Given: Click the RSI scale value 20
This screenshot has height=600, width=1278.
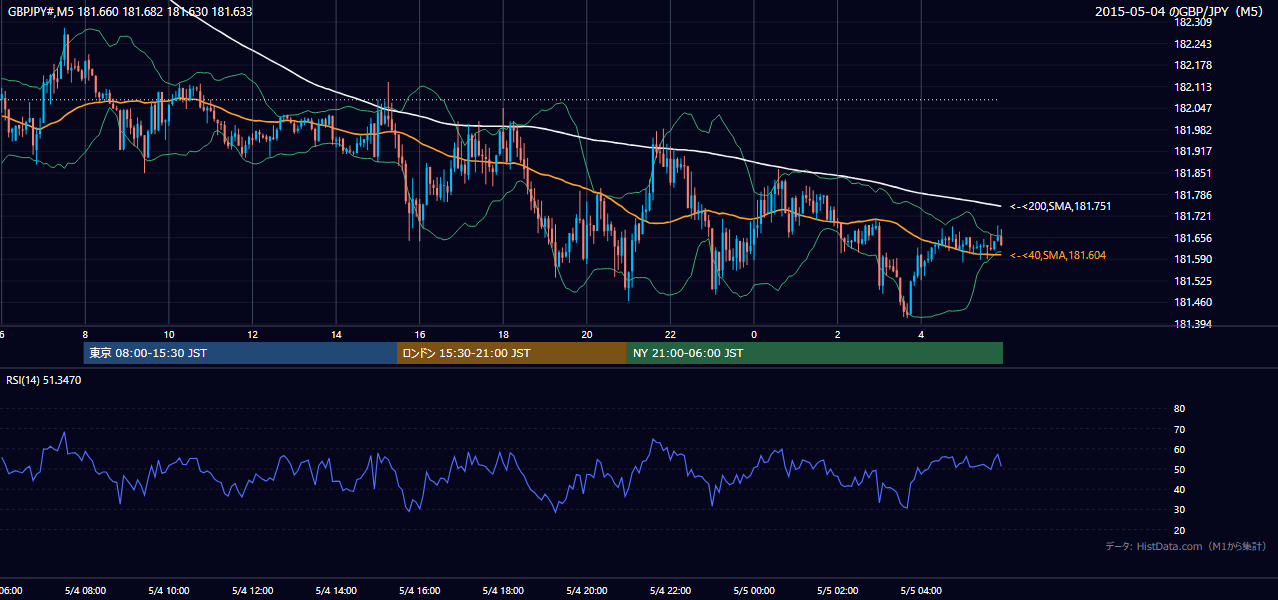Looking at the screenshot, I should coord(1179,530).
